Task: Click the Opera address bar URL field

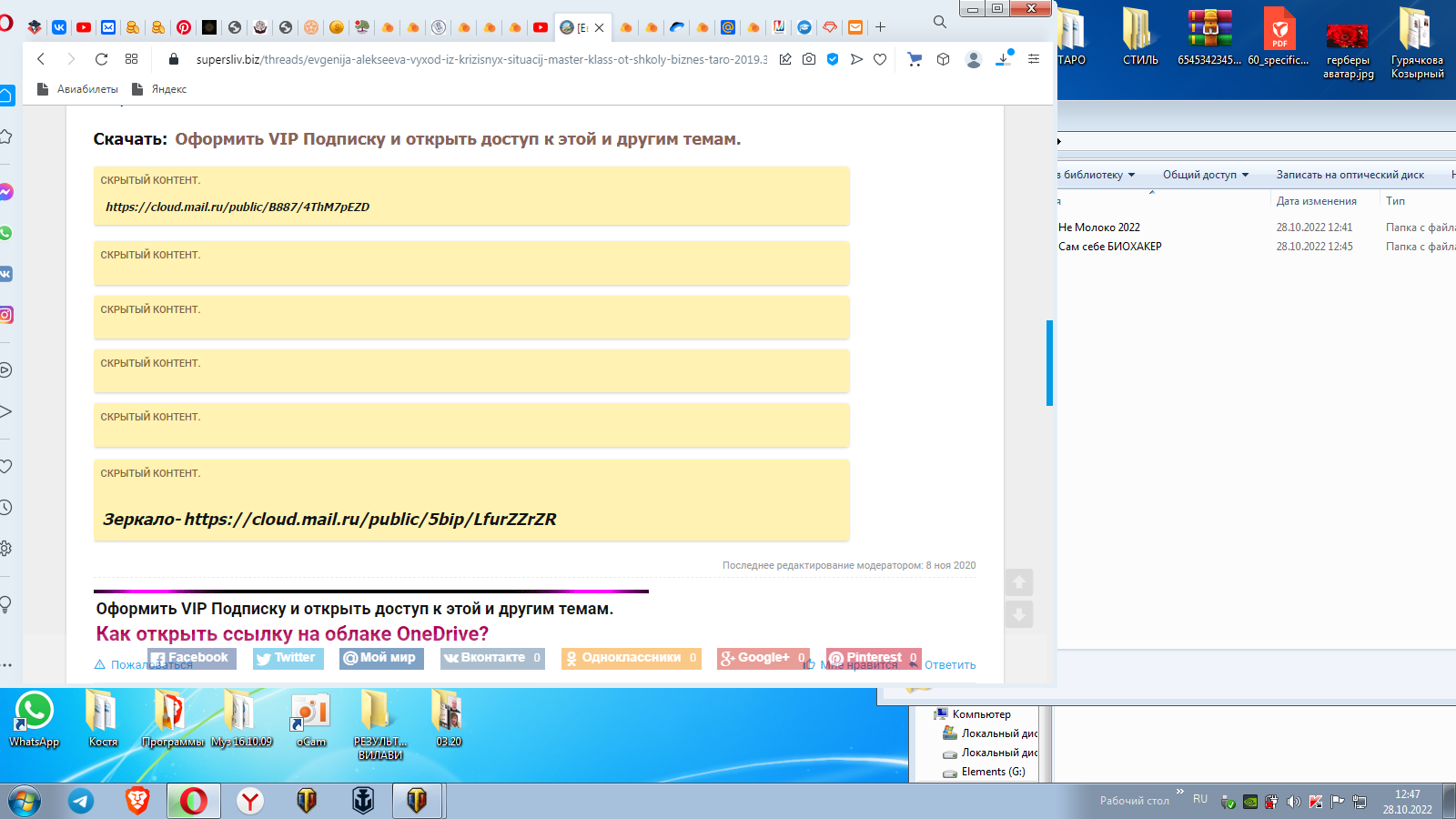Action: pyautogui.click(x=480, y=59)
